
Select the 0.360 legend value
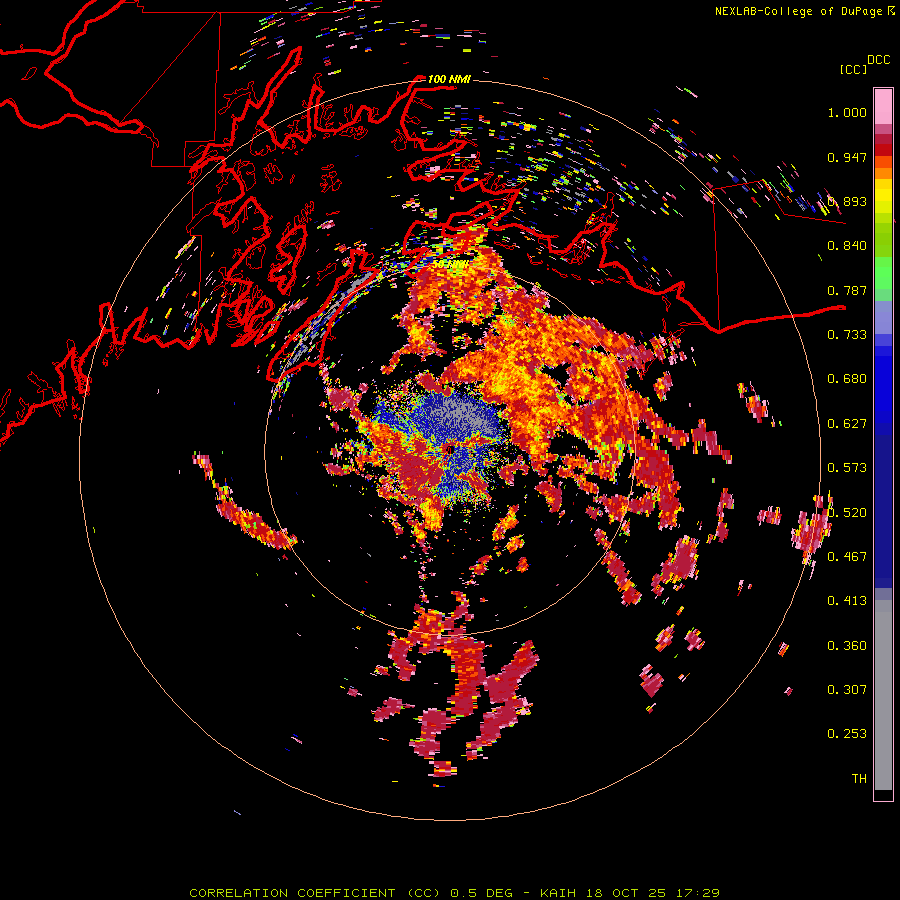coord(847,645)
